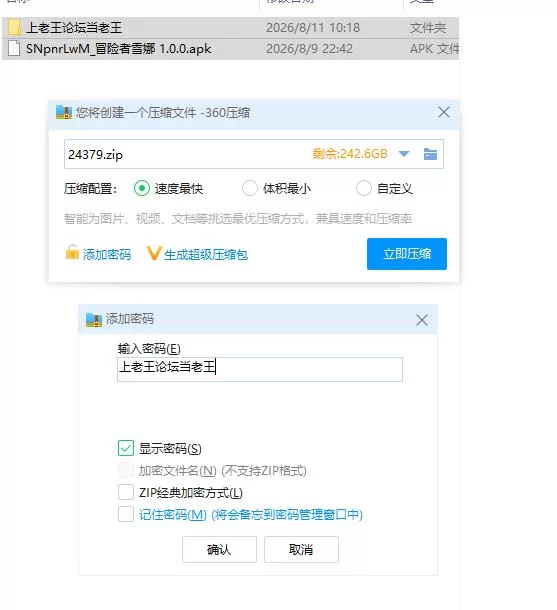
Task: Click the 压缩配置: label
Action: [x=90, y=189]
